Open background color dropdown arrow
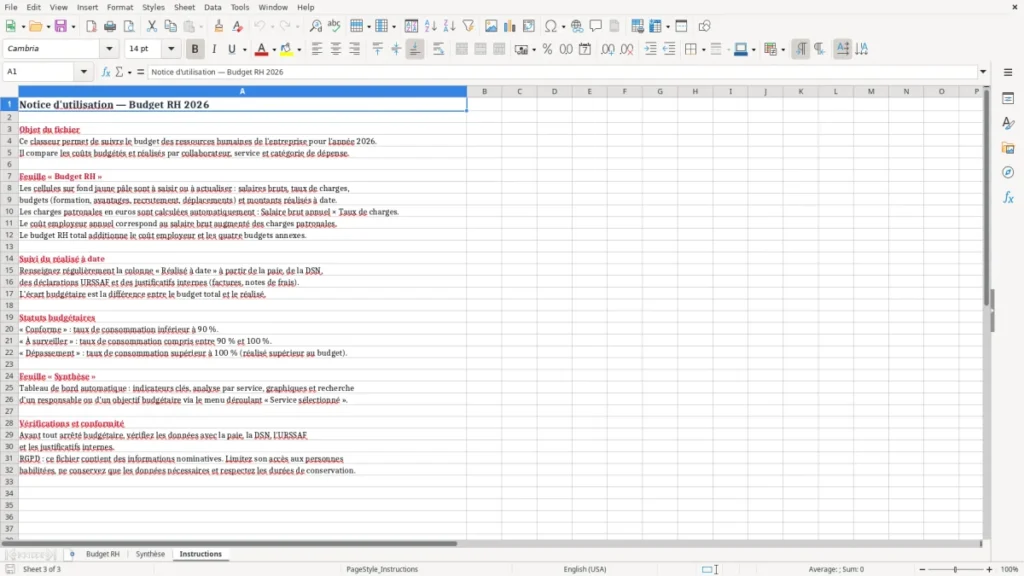 coord(299,50)
